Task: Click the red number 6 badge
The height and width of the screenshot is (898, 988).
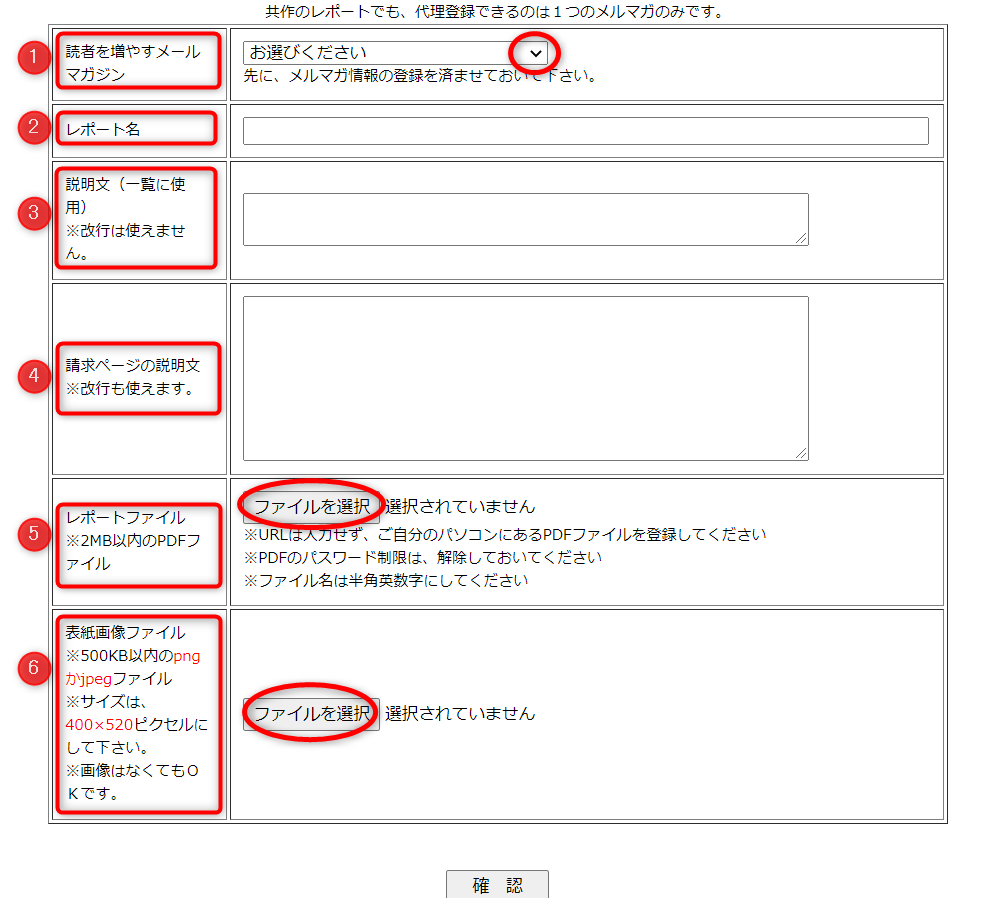Action: click(x=35, y=669)
